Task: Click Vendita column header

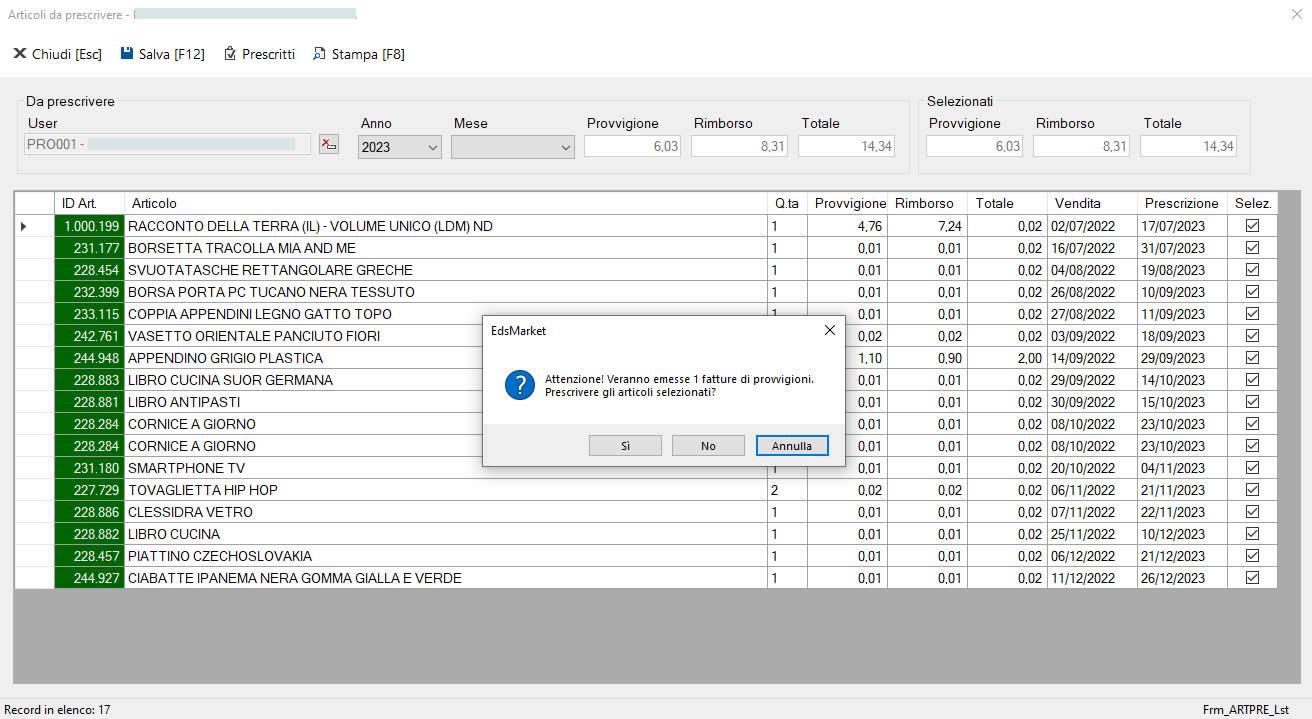Action: click(1092, 203)
